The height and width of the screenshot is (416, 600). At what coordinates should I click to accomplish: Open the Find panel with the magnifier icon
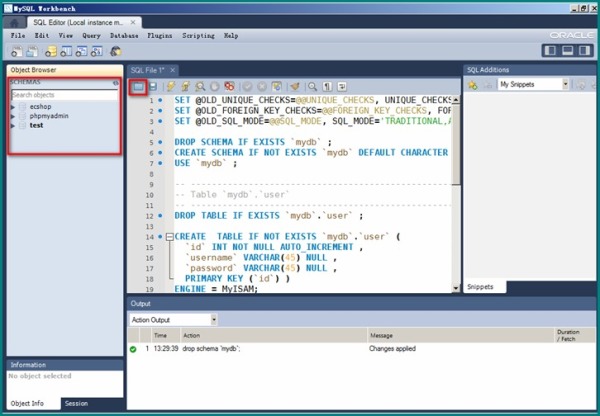(x=313, y=87)
